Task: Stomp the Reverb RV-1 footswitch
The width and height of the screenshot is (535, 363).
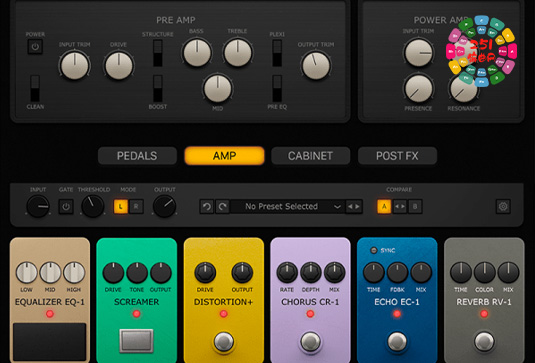Action: (x=484, y=342)
